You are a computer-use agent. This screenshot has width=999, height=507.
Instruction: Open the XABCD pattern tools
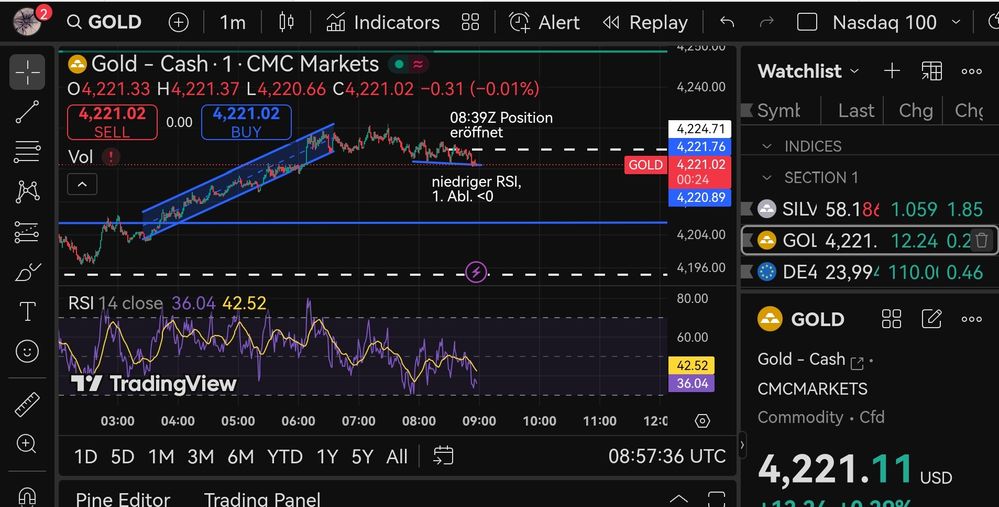pos(27,192)
